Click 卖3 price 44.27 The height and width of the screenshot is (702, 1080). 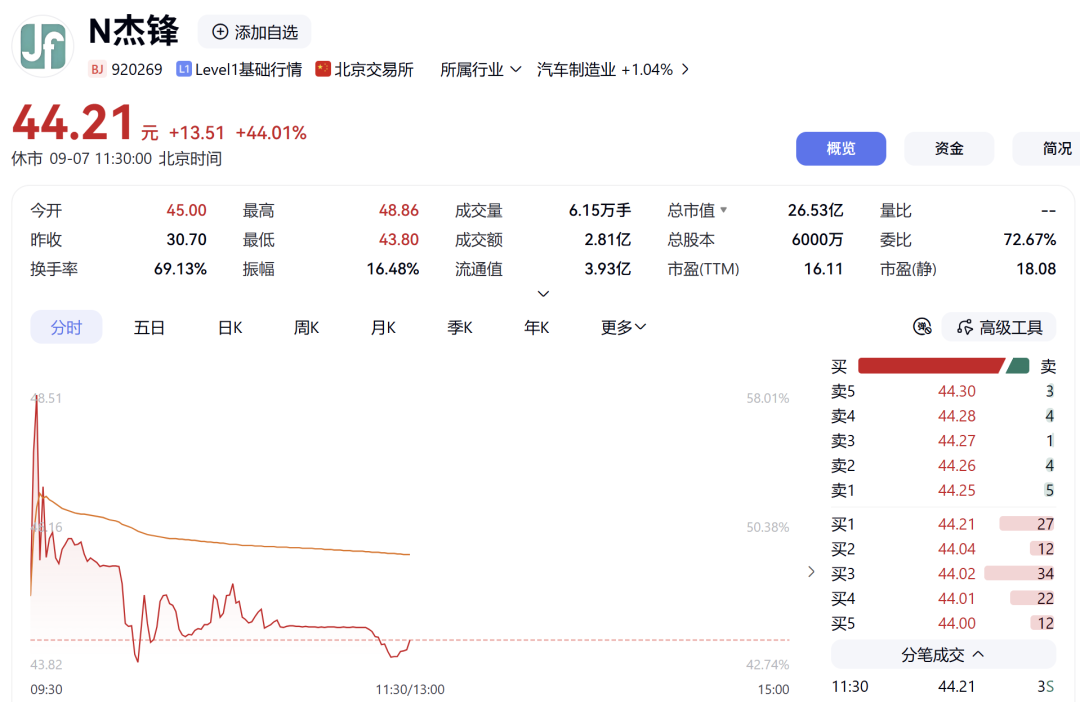tap(957, 441)
